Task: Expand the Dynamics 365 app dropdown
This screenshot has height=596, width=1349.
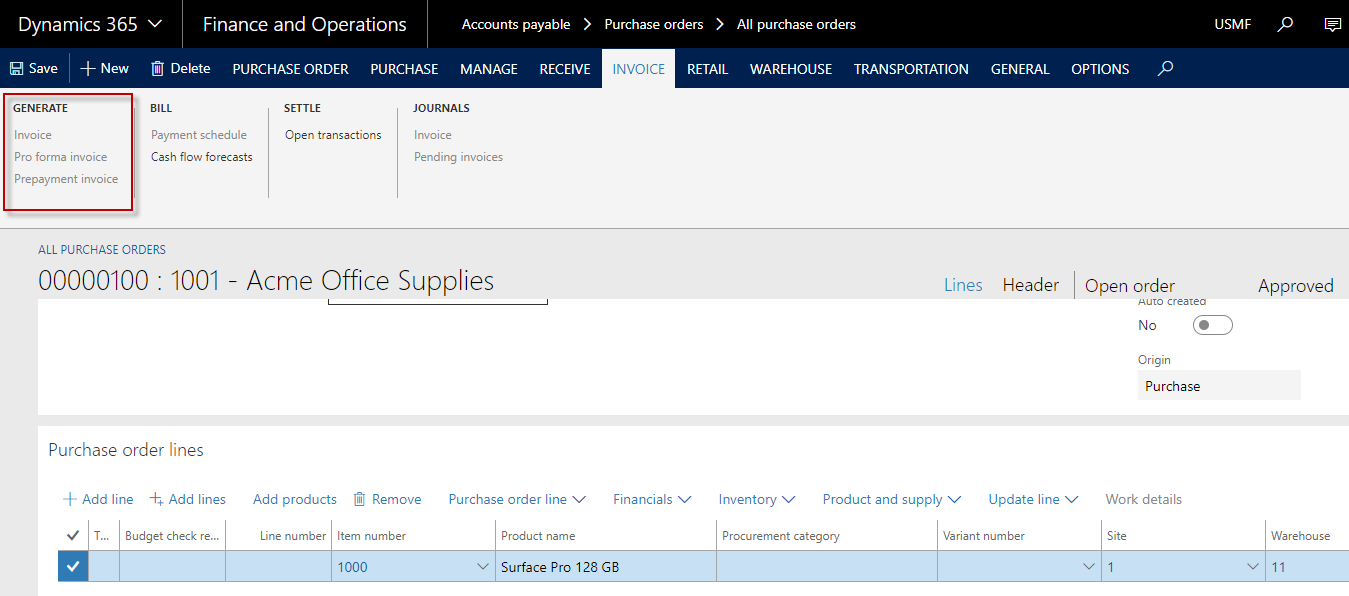Action: tap(154, 24)
